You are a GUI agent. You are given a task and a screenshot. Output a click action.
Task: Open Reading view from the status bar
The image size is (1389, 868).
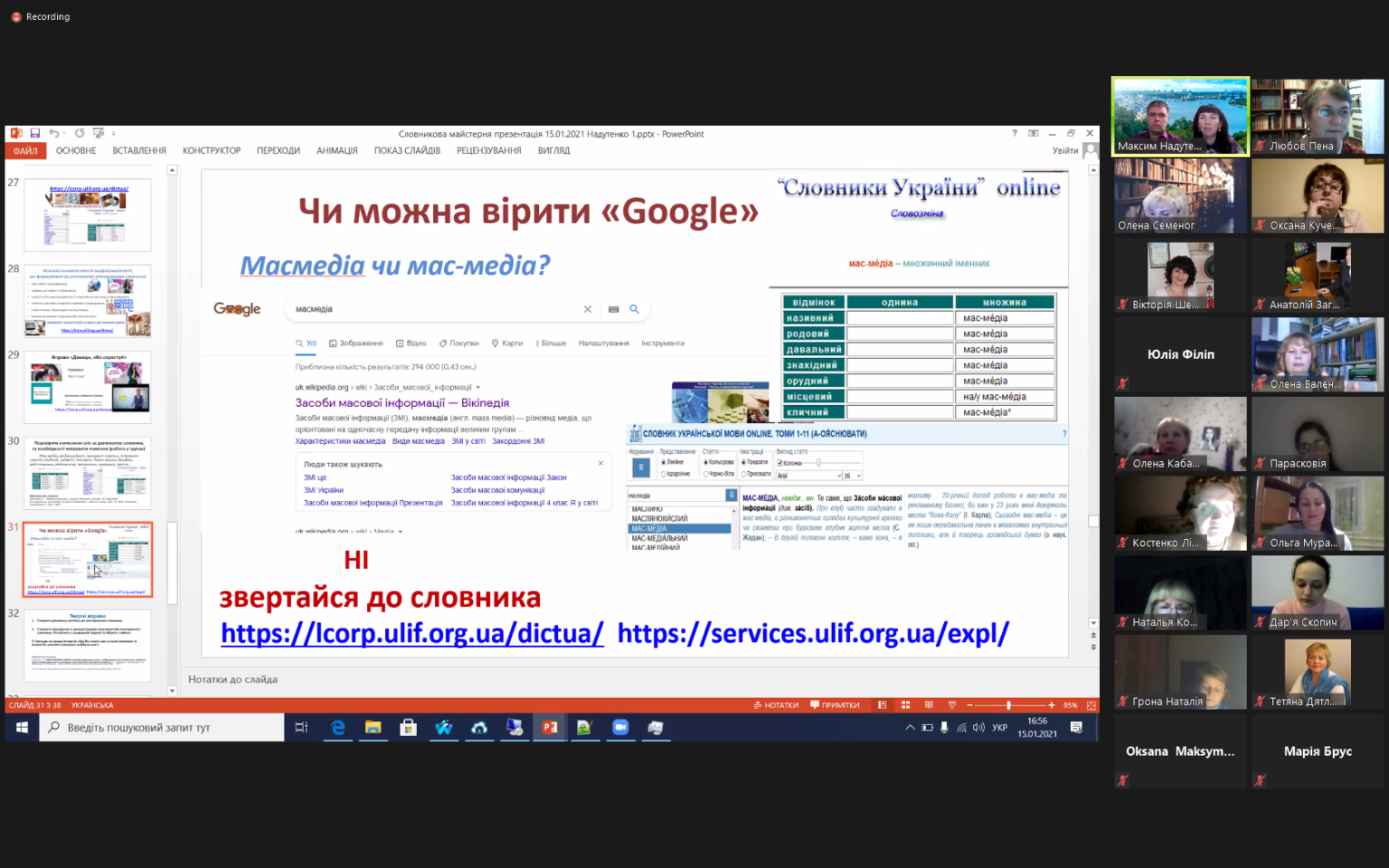(x=929, y=705)
